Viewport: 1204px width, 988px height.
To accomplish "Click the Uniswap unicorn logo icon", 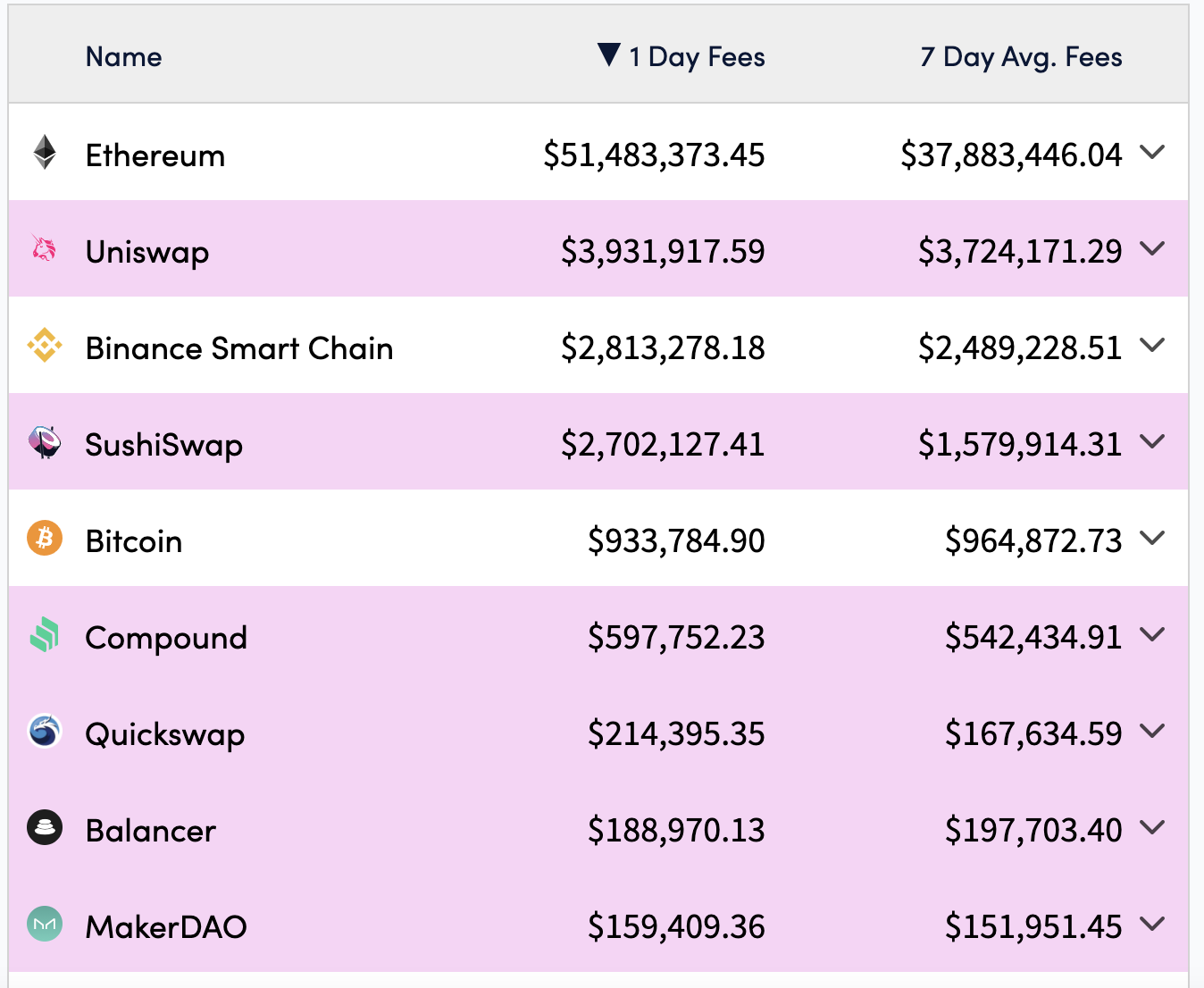I will [x=44, y=248].
